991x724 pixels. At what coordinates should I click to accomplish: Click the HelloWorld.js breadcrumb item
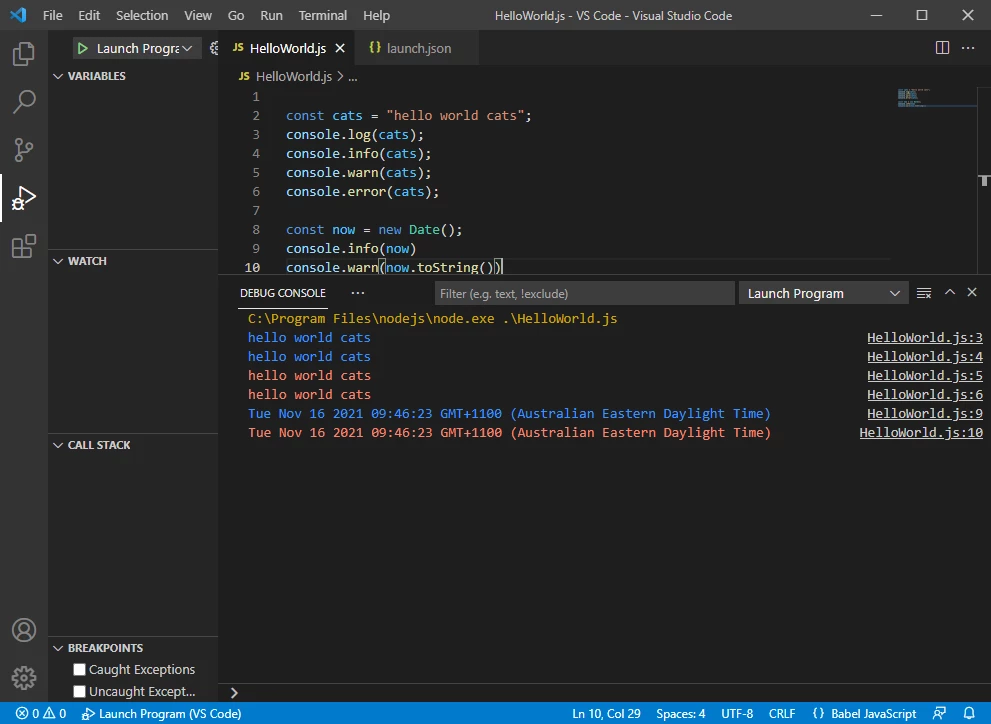(294, 76)
